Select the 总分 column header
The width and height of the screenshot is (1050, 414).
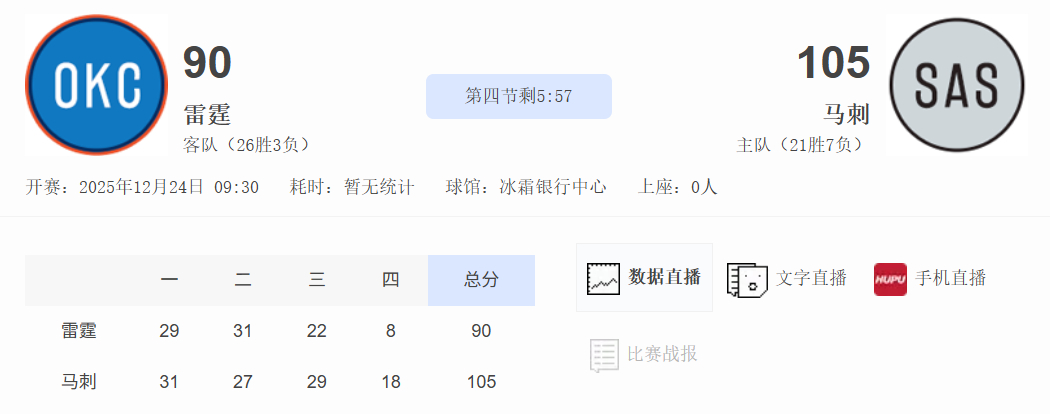(481, 280)
